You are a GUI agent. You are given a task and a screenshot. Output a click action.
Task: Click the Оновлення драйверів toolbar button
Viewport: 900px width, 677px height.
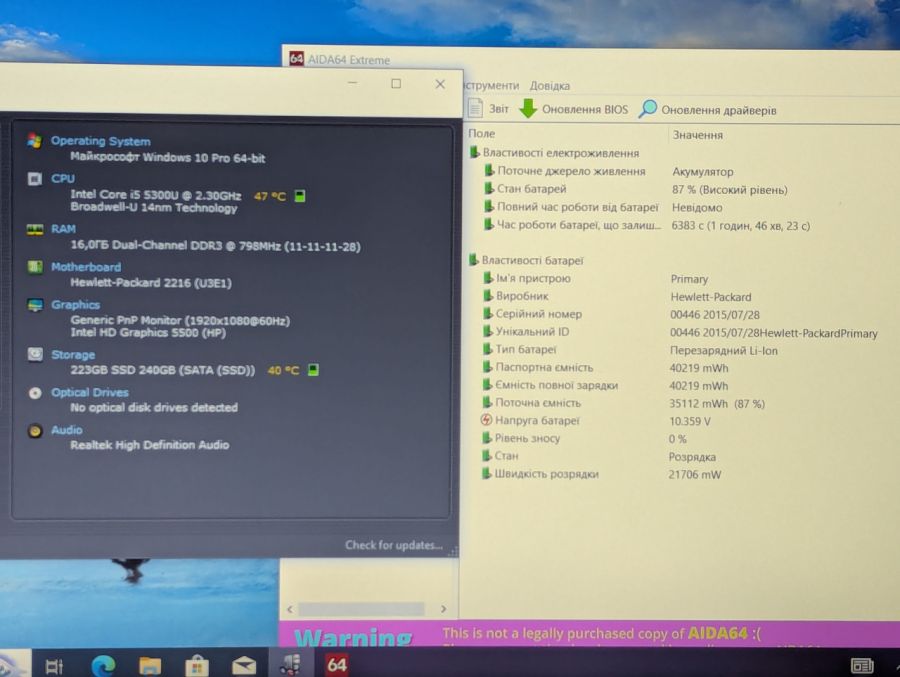tap(707, 109)
